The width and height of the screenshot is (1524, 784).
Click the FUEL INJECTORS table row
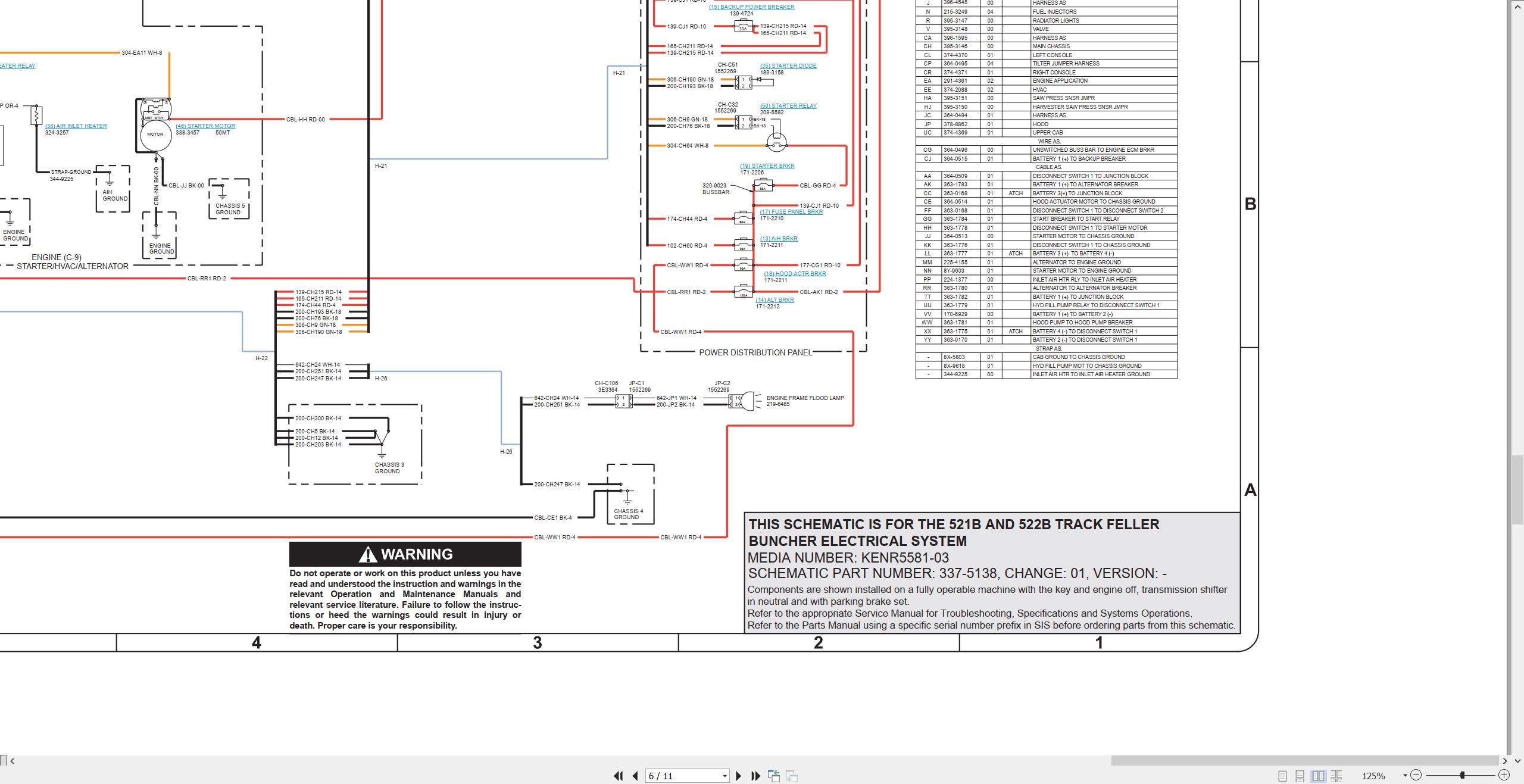point(1046,12)
